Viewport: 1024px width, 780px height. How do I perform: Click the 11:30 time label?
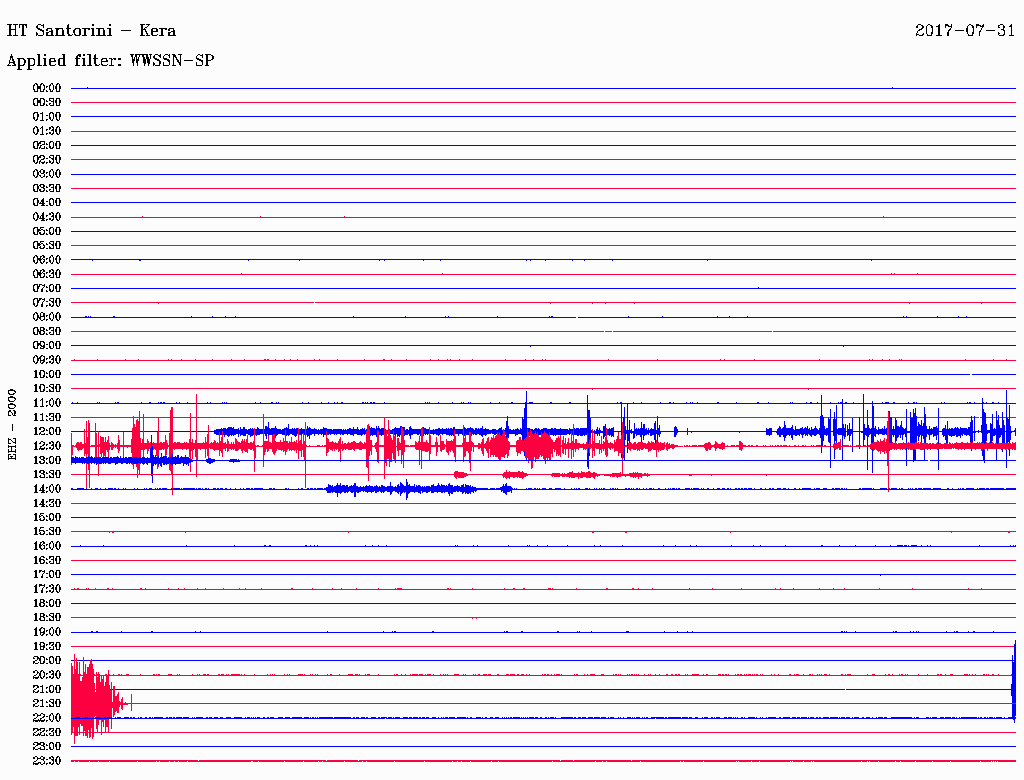pyautogui.click(x=47, y=417)
